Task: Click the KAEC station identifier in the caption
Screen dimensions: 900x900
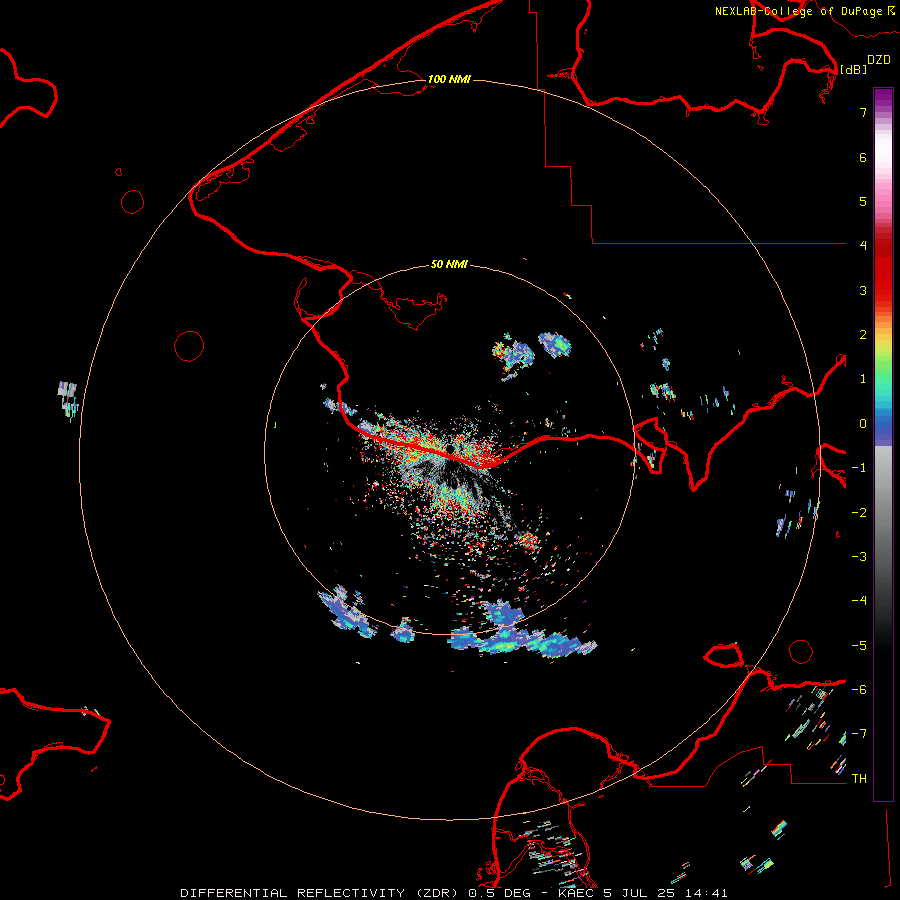Action: (575, 893)
